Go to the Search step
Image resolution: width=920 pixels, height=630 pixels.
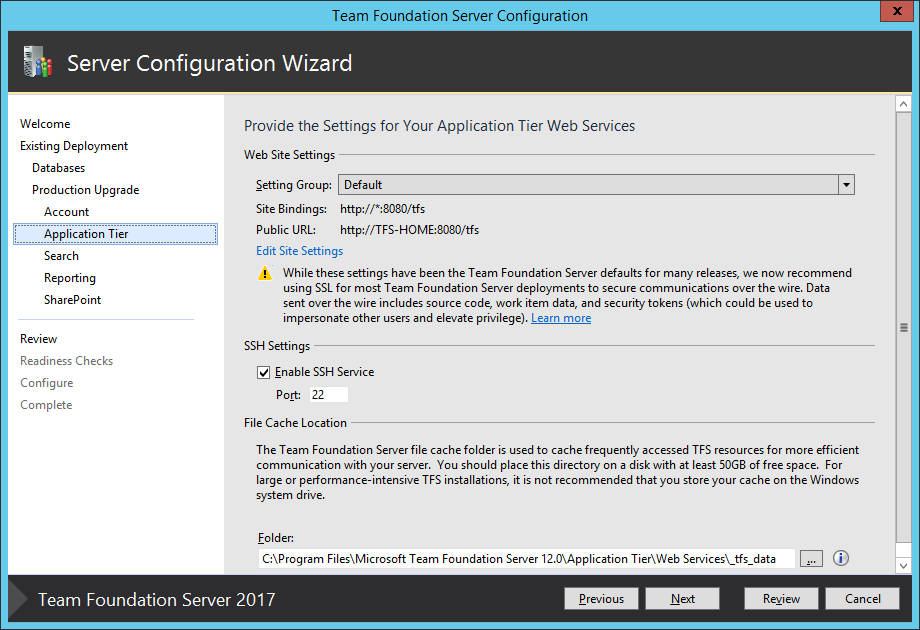(x=61, y=256)
